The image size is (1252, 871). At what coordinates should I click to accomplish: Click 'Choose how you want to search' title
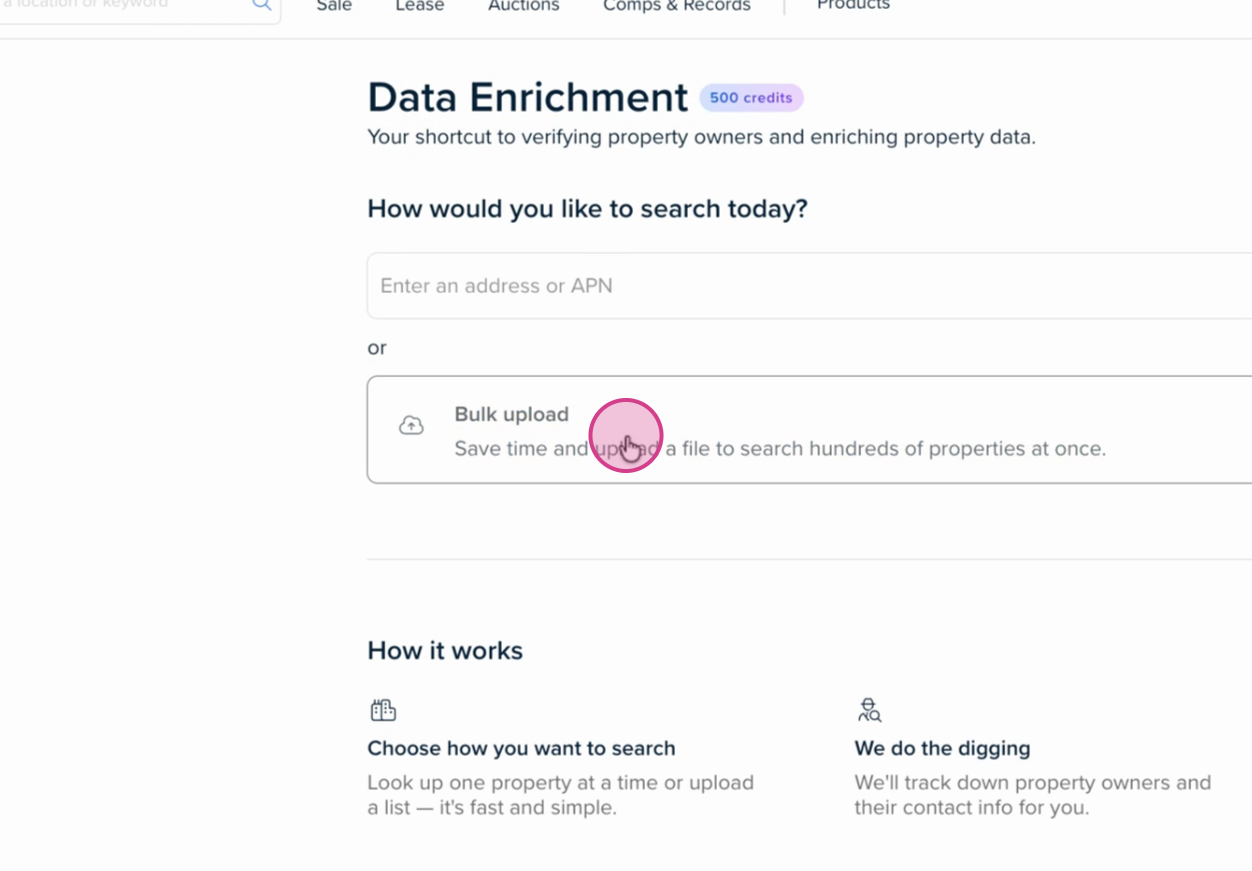[x=521, y=748]
